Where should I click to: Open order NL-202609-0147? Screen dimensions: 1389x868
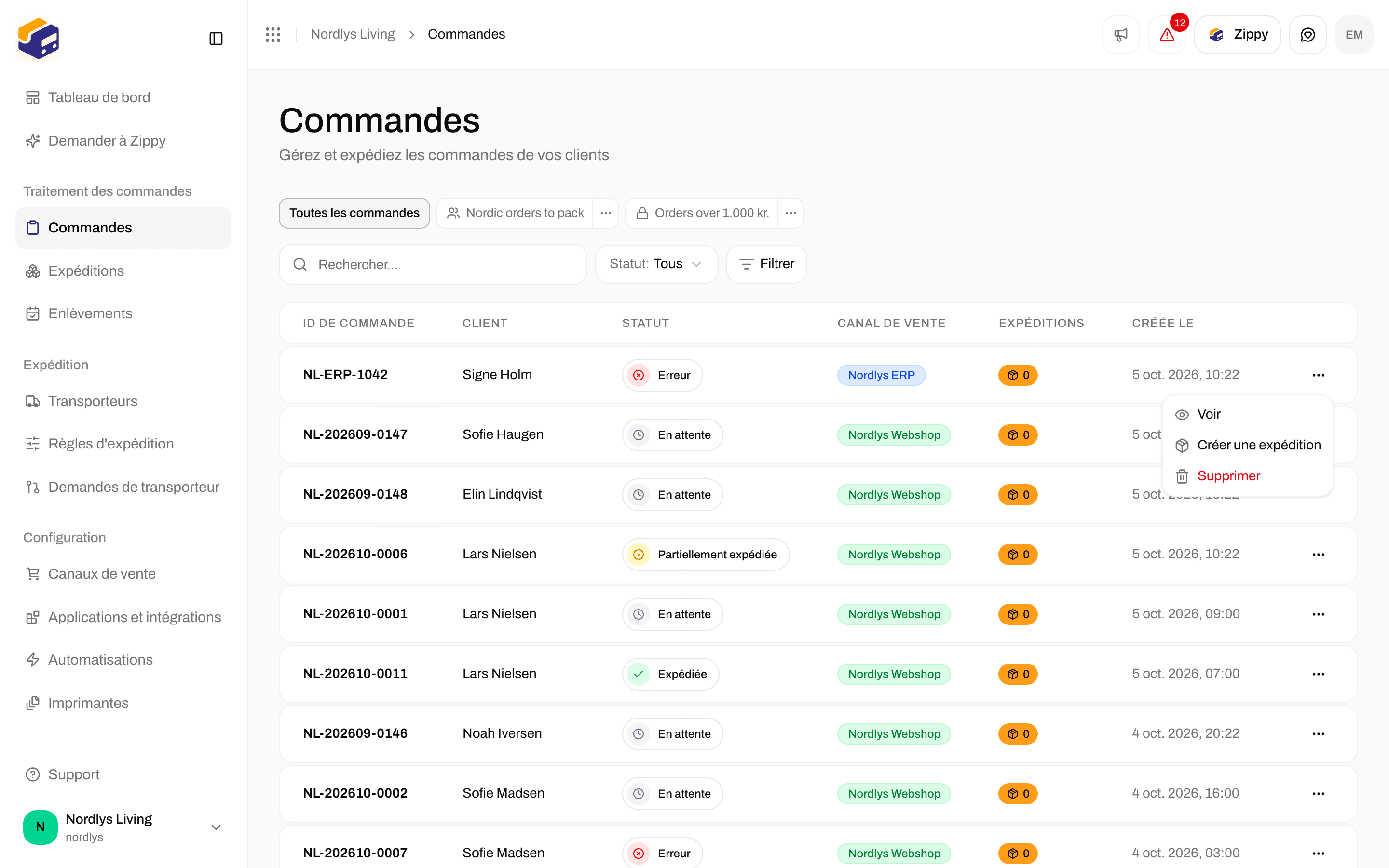coord(355,434)
